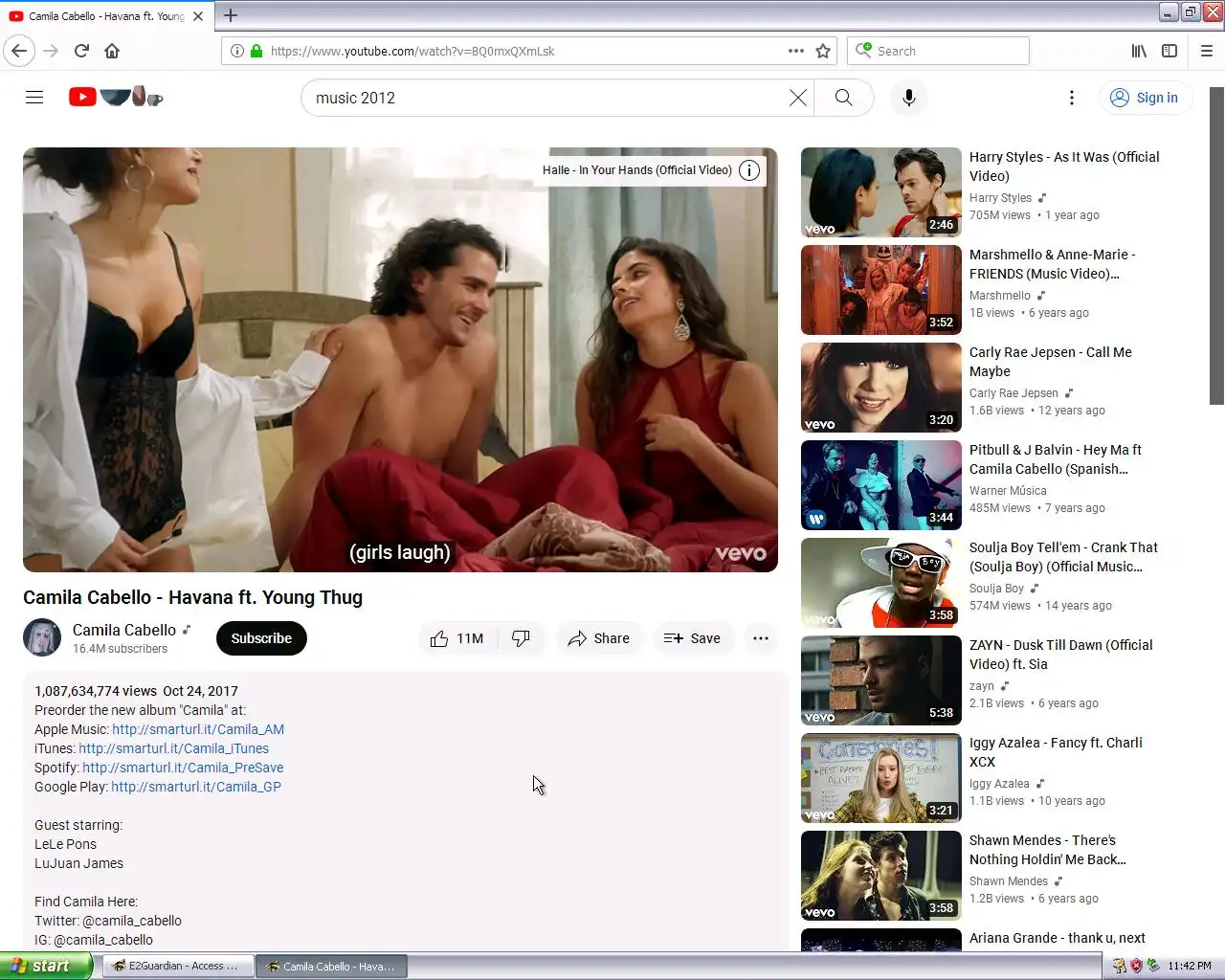1225x980 pixels.
Task: Click the video player frame
Action: pyautogui.click(x=400, y=360)
